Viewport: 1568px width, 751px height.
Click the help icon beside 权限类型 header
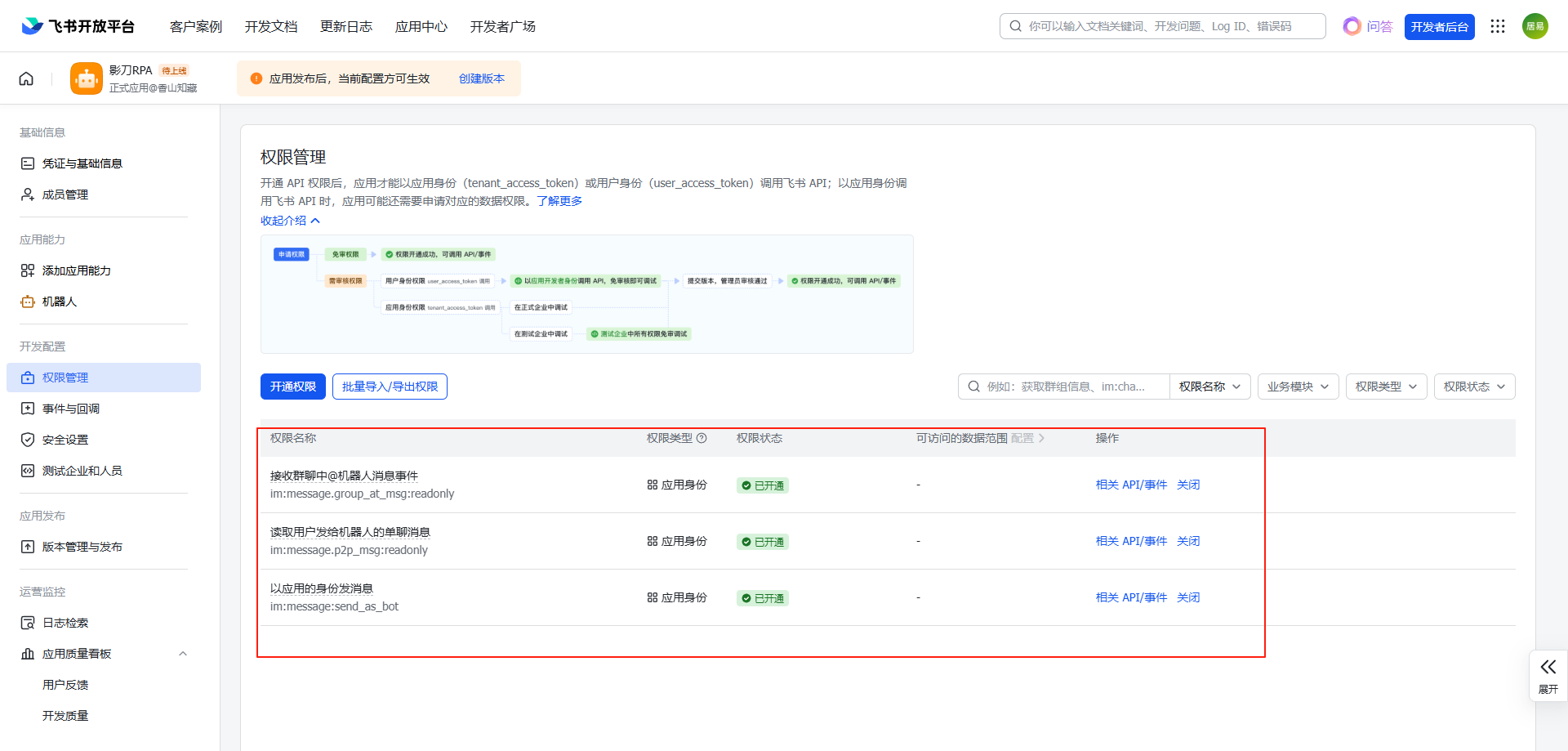(x=702, y=438)
